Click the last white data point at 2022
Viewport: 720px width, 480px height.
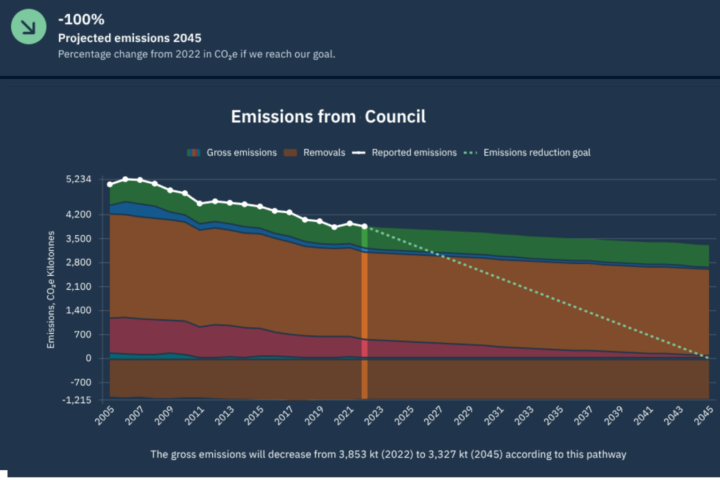[x=364, y=227]
